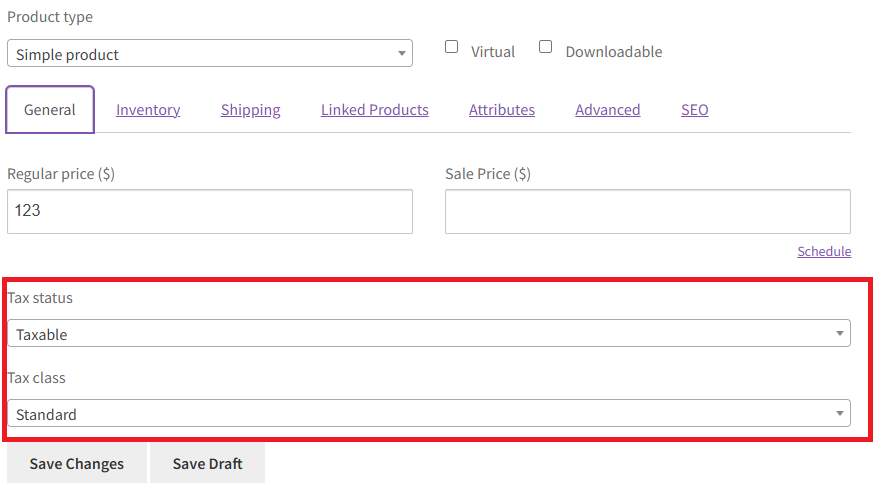
Task: Click the Sale Price input field
Action: coord(648,212)
